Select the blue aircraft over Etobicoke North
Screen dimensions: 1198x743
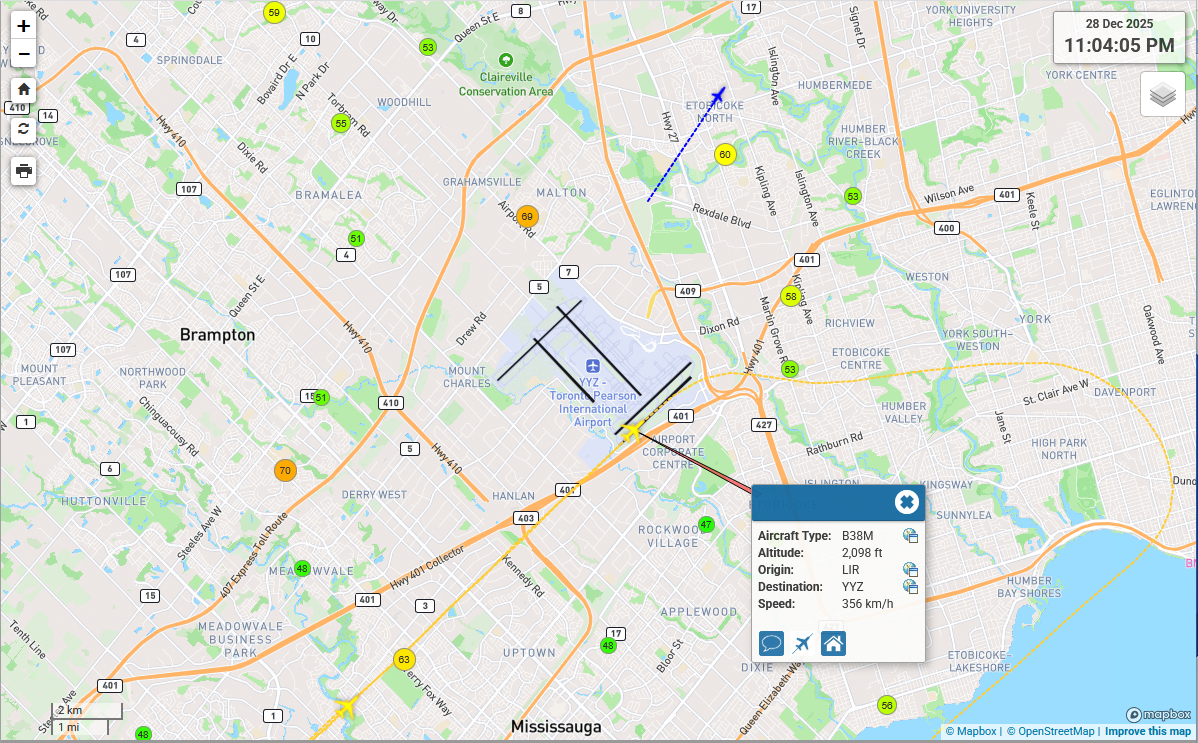[x=717, y=96]
